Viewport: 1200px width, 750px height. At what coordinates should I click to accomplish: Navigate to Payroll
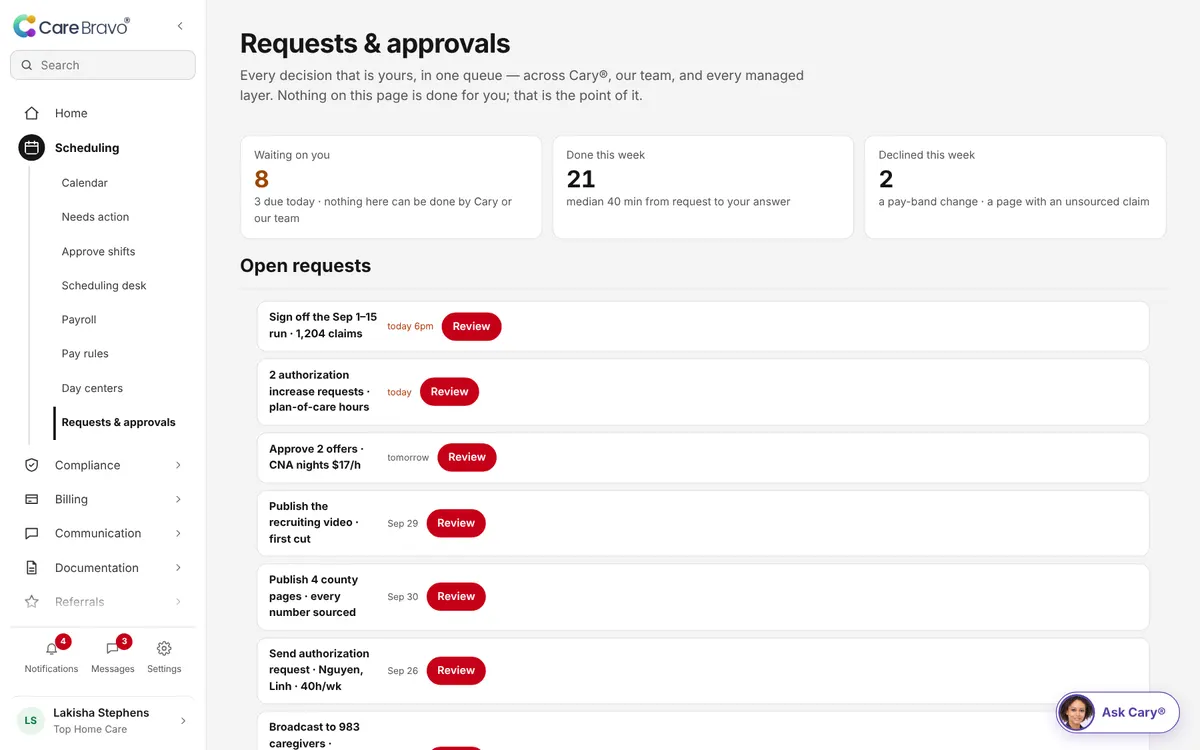(79, 320)
